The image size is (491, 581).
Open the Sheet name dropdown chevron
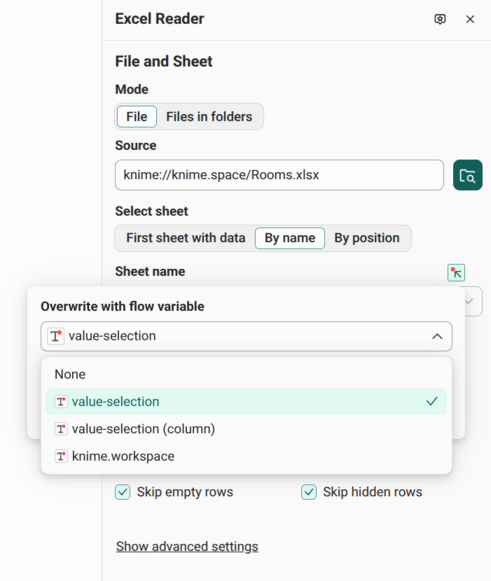(x=469, y=301)
